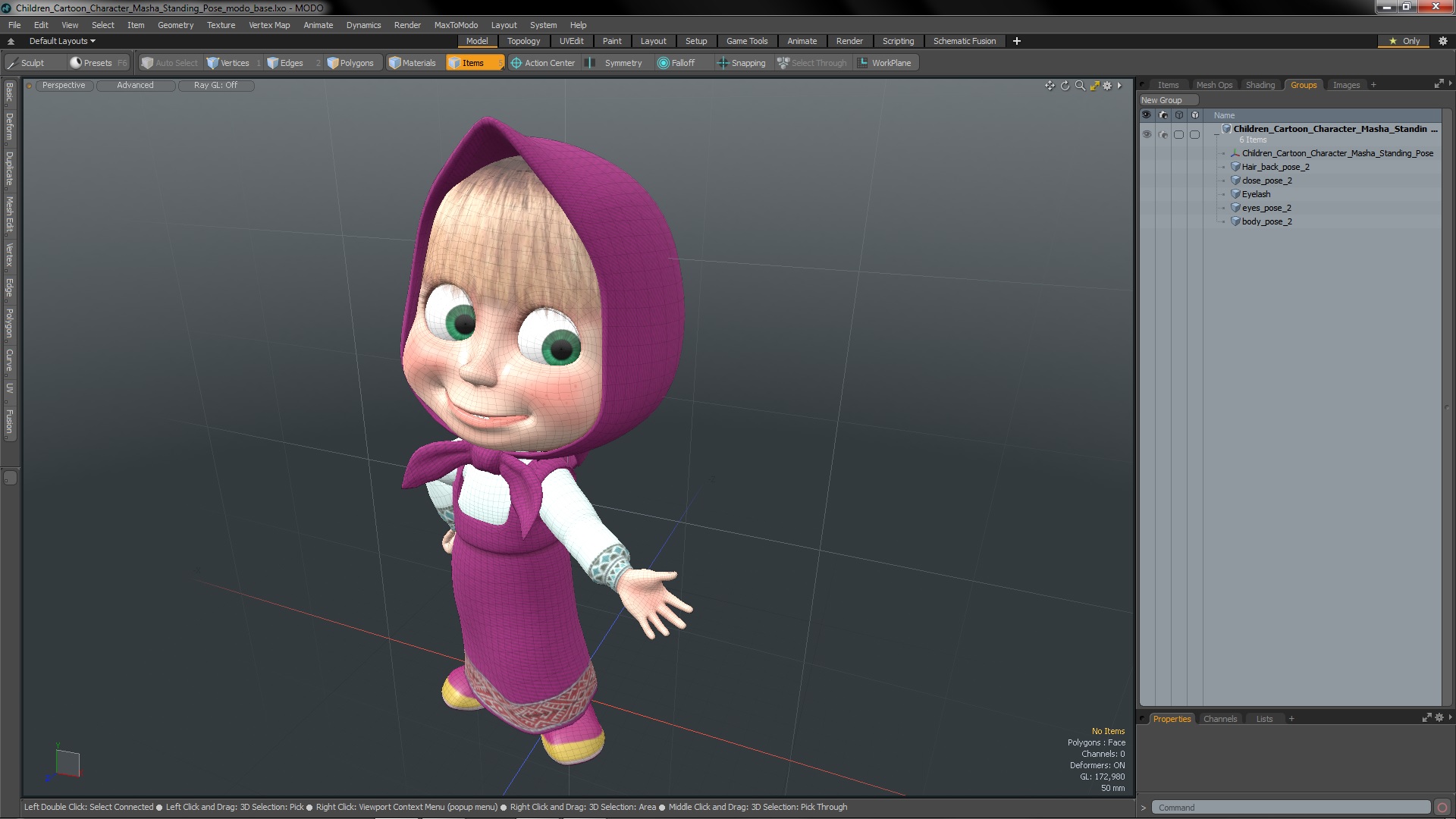Expand the viewport options right arrow

pyautogui.click(x=1119, y=86)
